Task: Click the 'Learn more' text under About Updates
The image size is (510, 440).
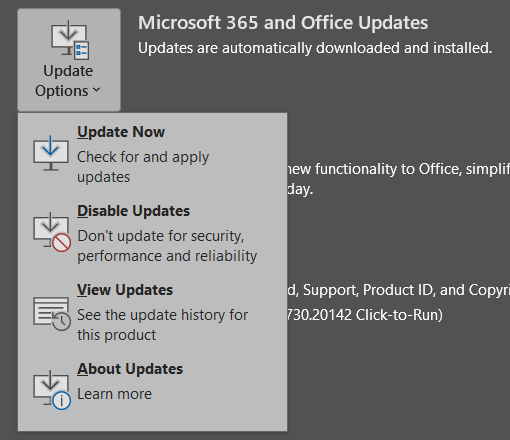Action: [x=114, y=394]
